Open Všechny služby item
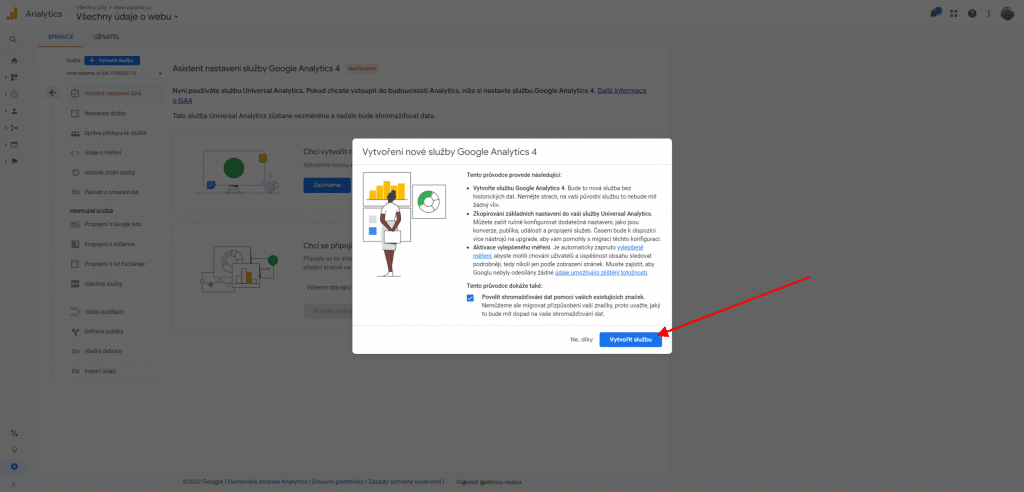Screen dimensions: 1024x492 [103, 284]
